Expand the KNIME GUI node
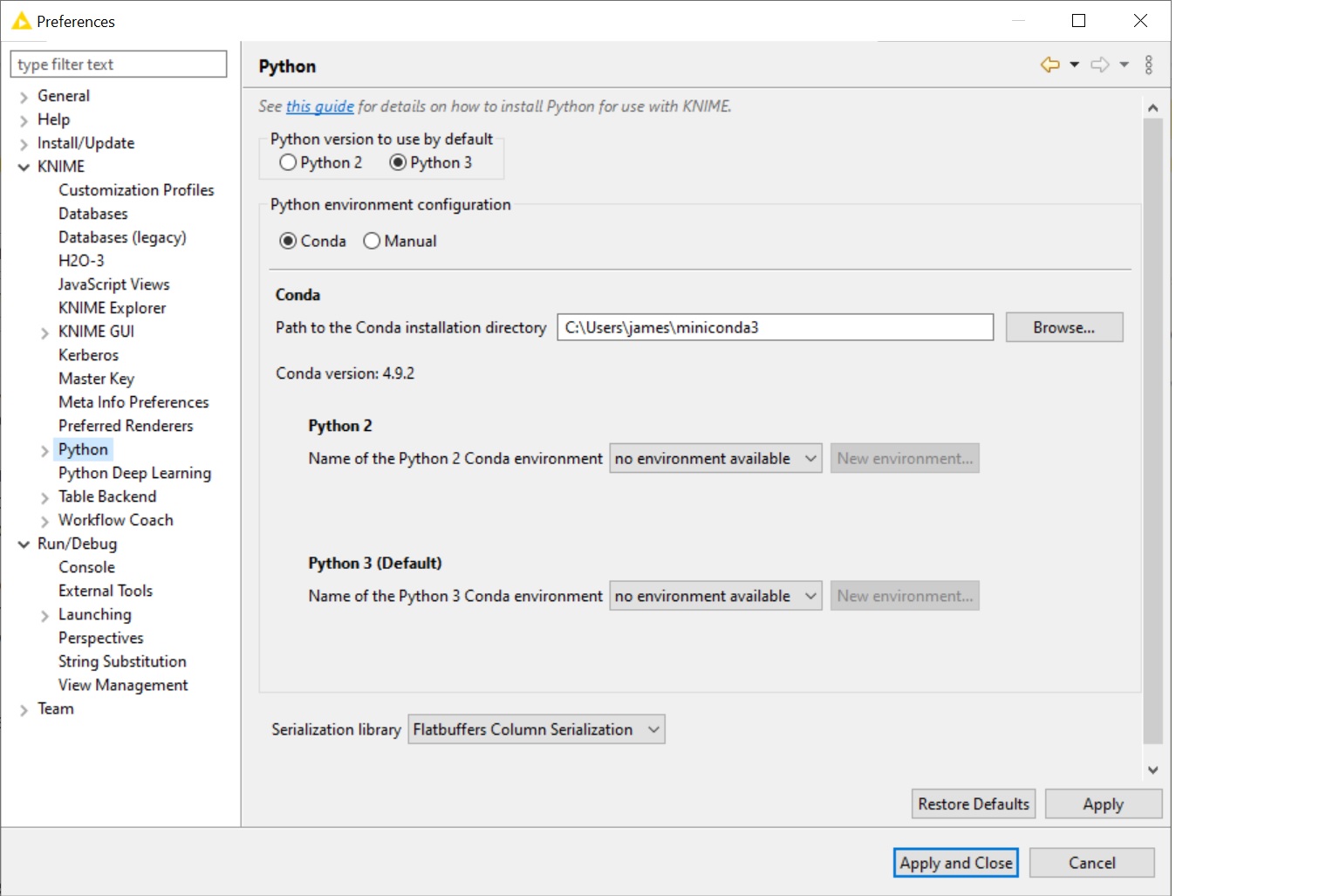1340x896 pixels. tap(44, 332)
